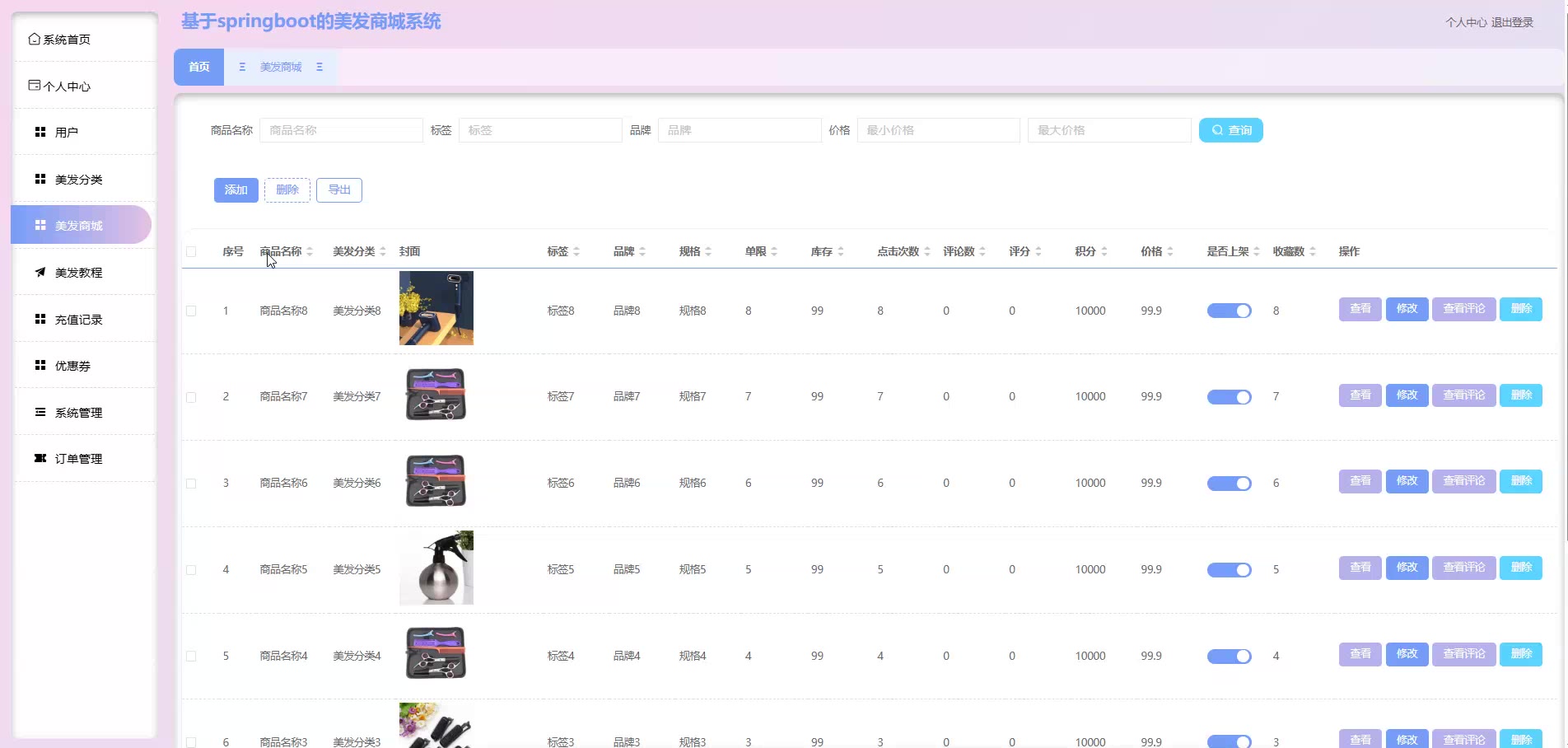Click the 添加 button
The height and width of the screenshot is (748, 1568).
pyautogui.click(x=236, y=189)
